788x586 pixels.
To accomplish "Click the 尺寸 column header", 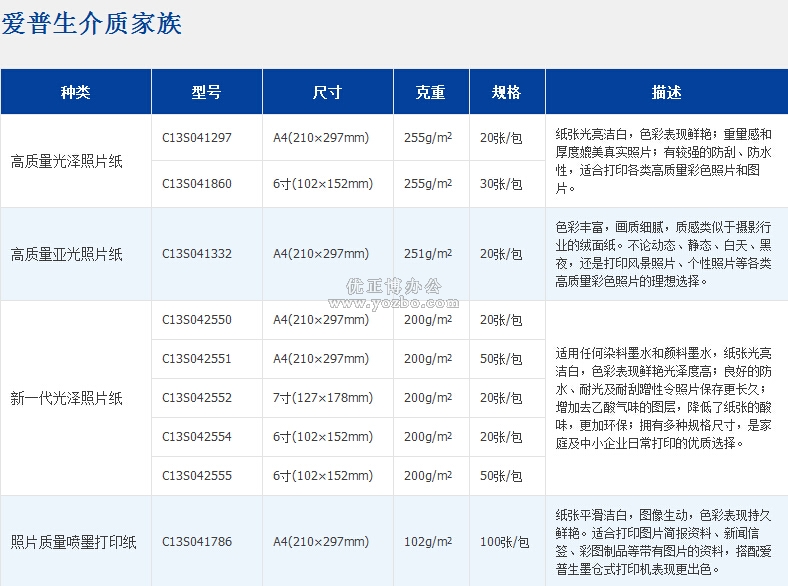I will pos(327,92).
